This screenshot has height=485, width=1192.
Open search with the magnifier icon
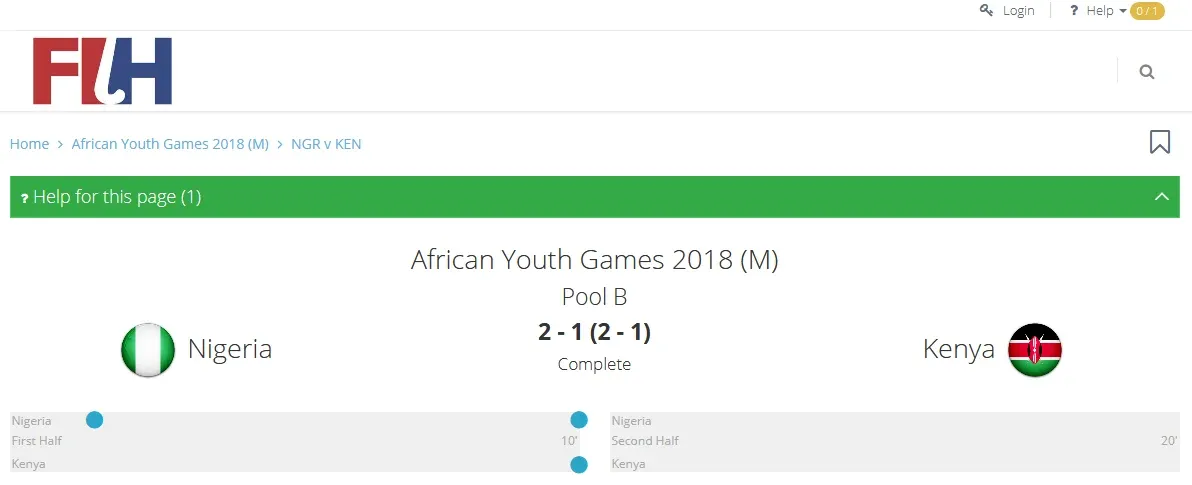coord(1147,71)
